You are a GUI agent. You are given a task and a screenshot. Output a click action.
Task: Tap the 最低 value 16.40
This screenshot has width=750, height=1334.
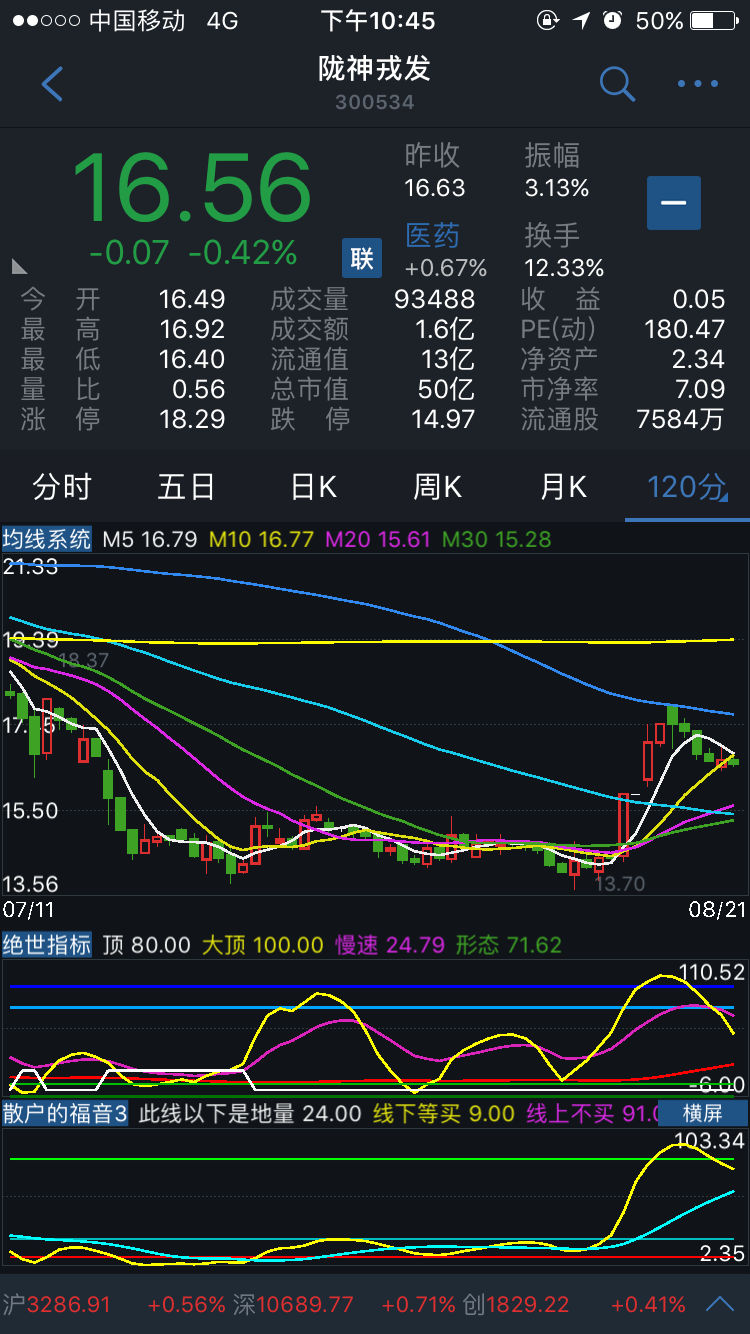(x=192, y=359)
